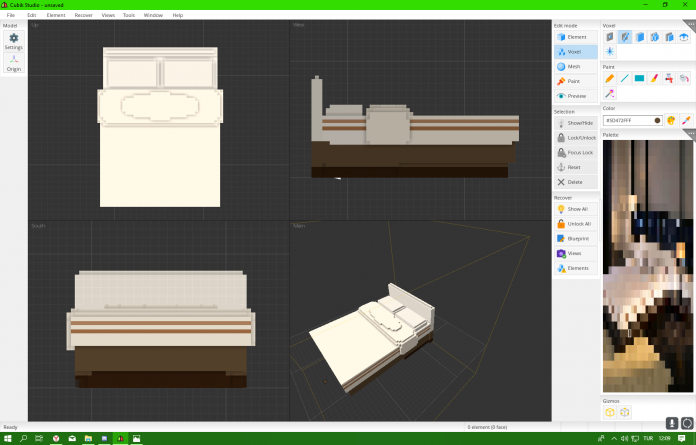Select the first Voxel tool icon
696x445 pixels.
point(610,37)
